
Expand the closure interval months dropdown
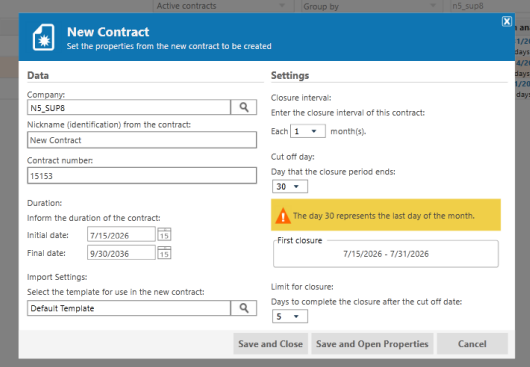coord(308,131)
